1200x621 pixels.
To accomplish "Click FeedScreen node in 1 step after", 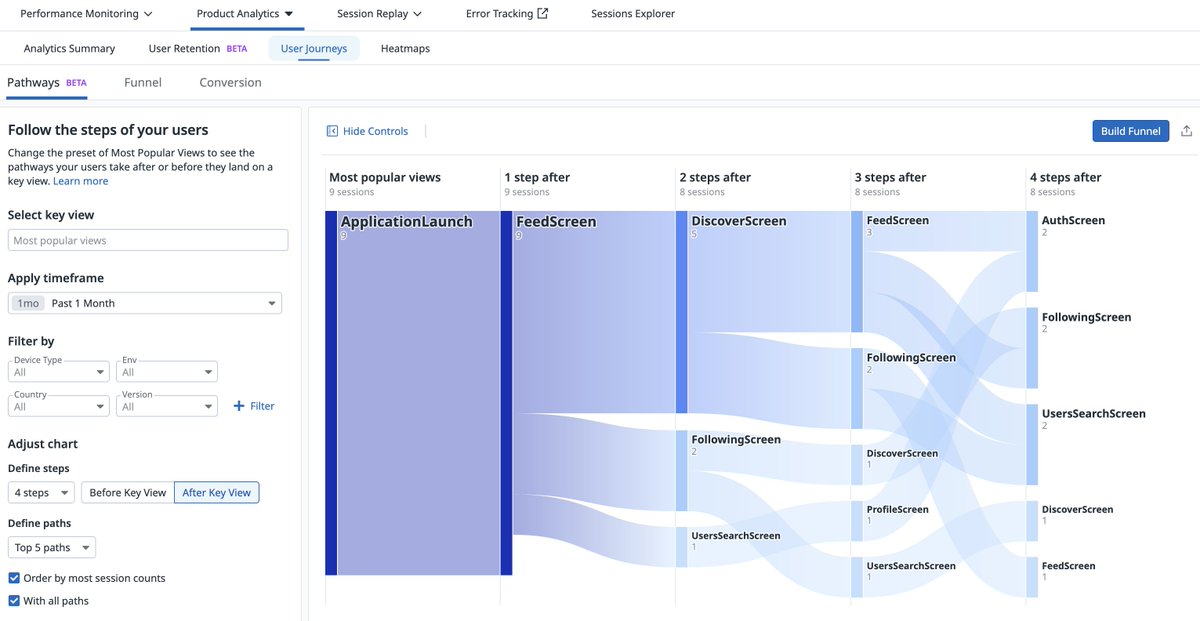I will coord(506,393).
